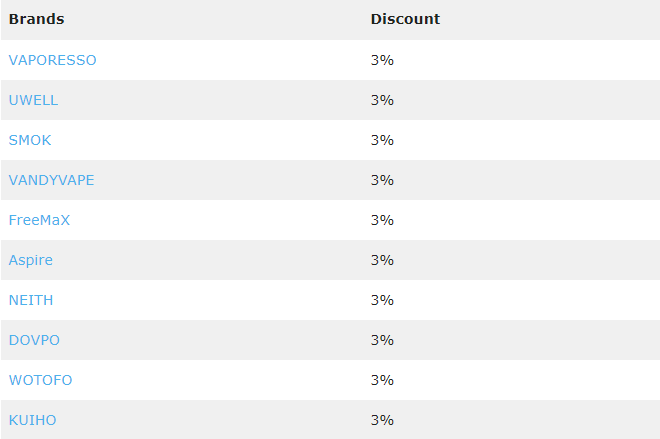Select the Aspire row discount cell

pyautogui.click(x=382, y=260)
